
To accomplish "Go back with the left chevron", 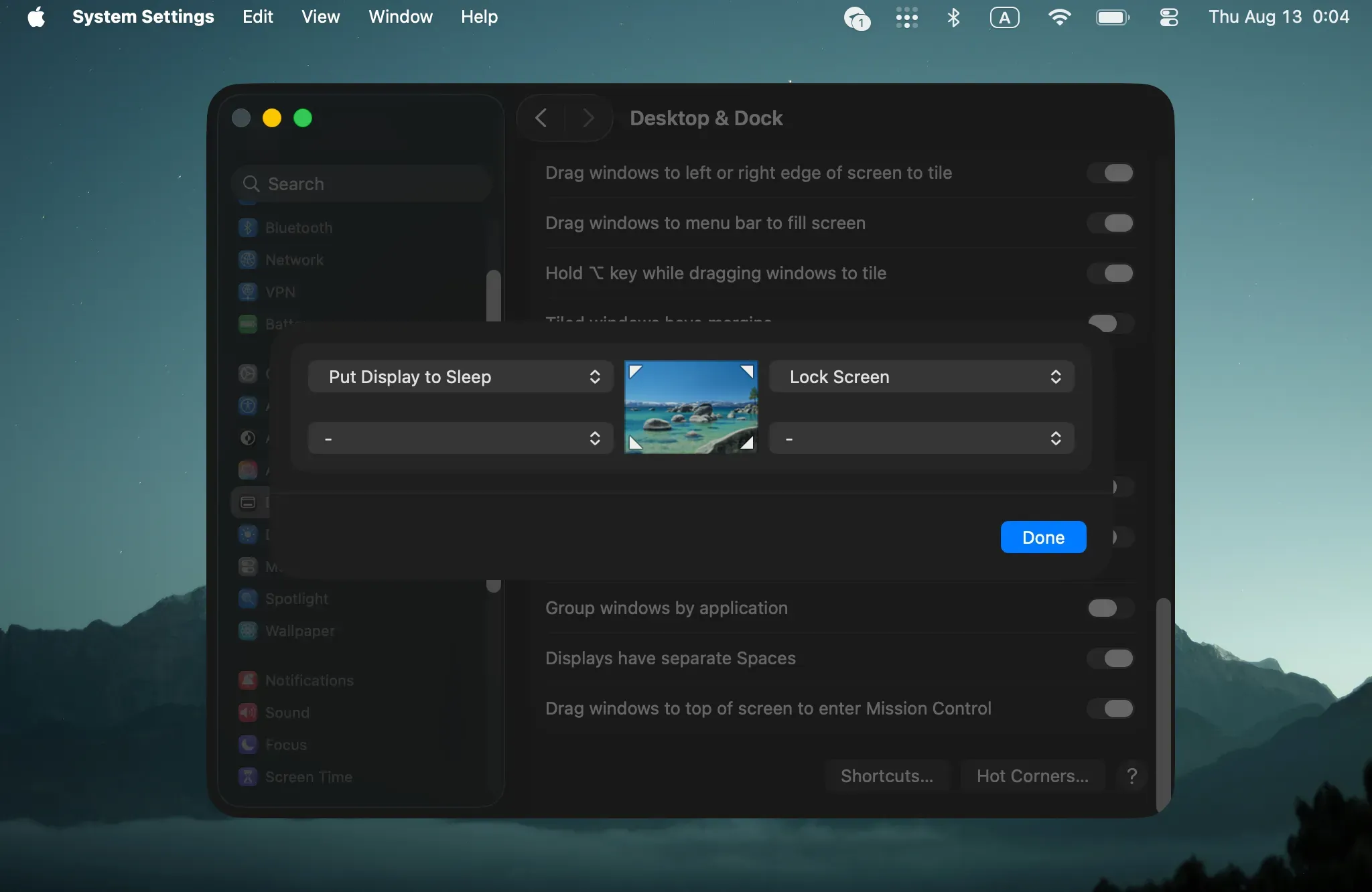I will pyautogui.click(x=541, y=118).
